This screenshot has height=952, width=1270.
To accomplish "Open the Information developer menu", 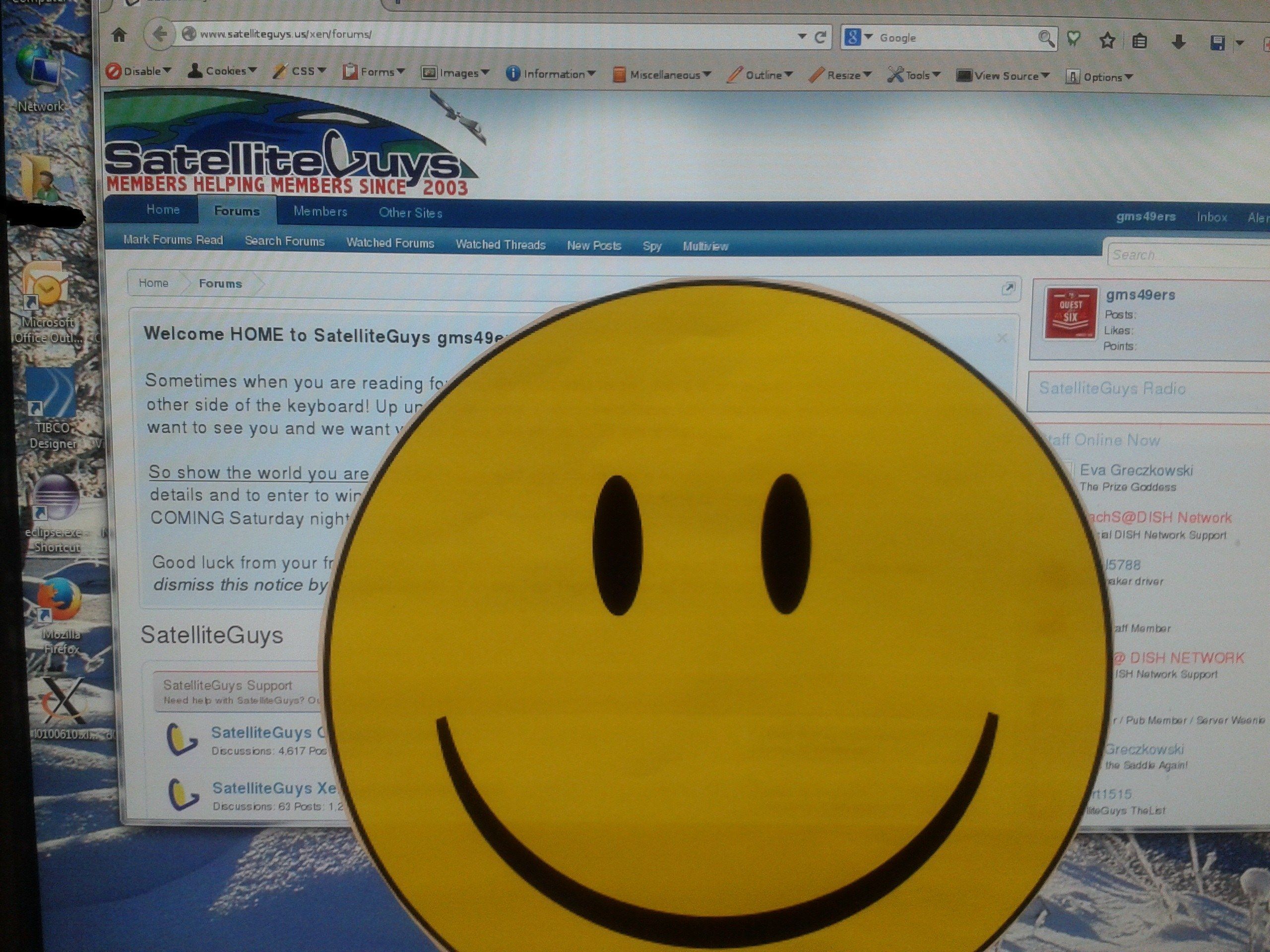I will coord(551,73).
